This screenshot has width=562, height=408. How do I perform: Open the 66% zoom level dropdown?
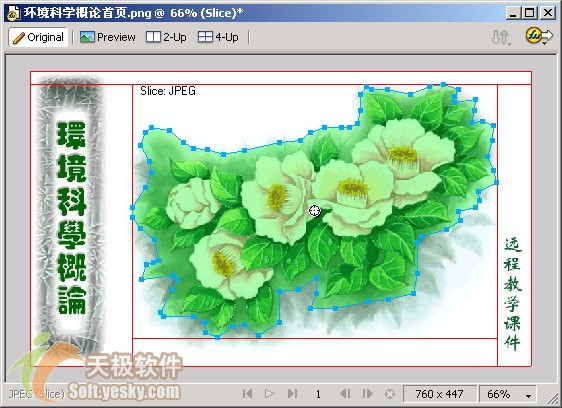pos(508,394)
